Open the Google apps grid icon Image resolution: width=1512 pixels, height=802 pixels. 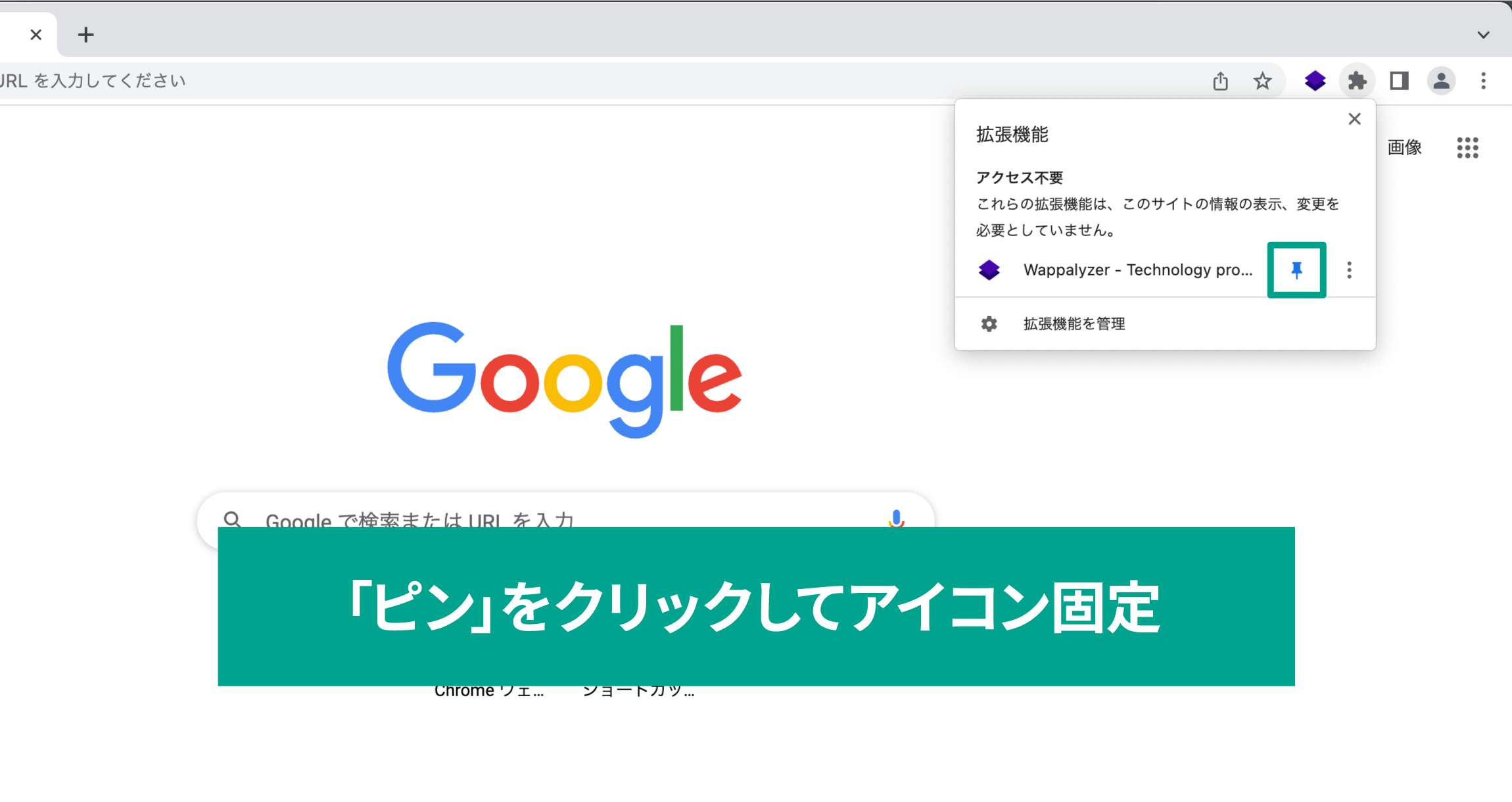1467,148
